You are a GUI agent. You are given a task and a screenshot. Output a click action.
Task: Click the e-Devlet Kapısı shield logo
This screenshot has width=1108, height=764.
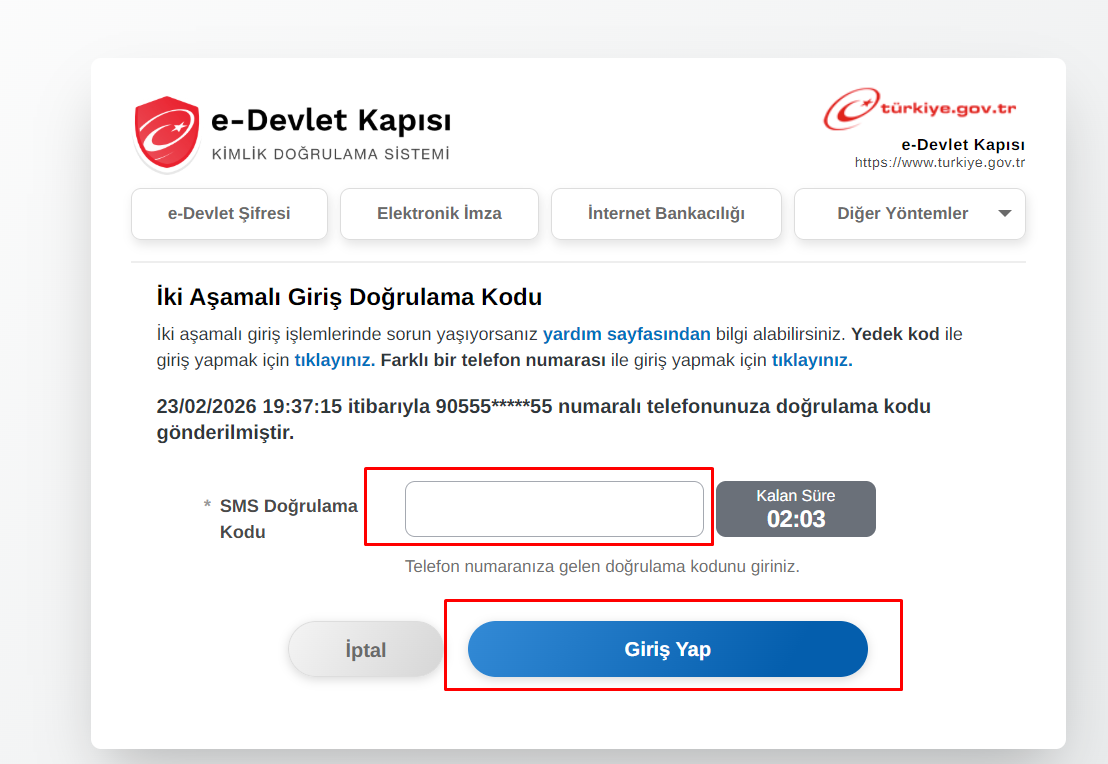click(167, 134)
